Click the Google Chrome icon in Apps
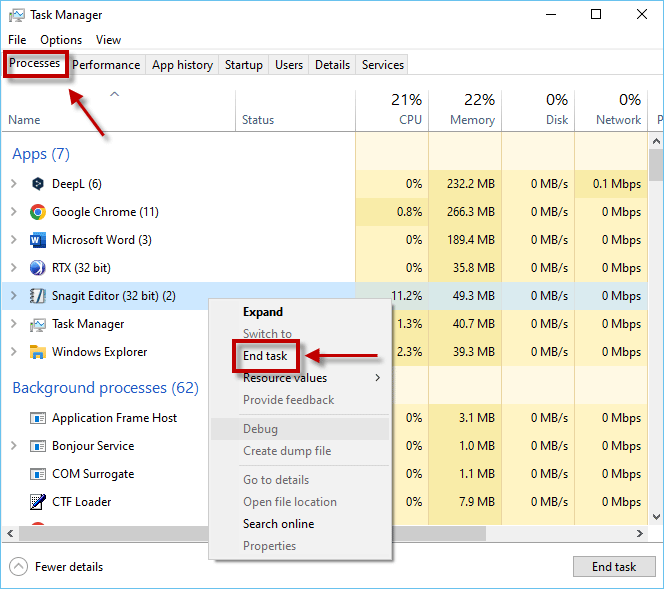The image size is (664, 589). (38, 212)
